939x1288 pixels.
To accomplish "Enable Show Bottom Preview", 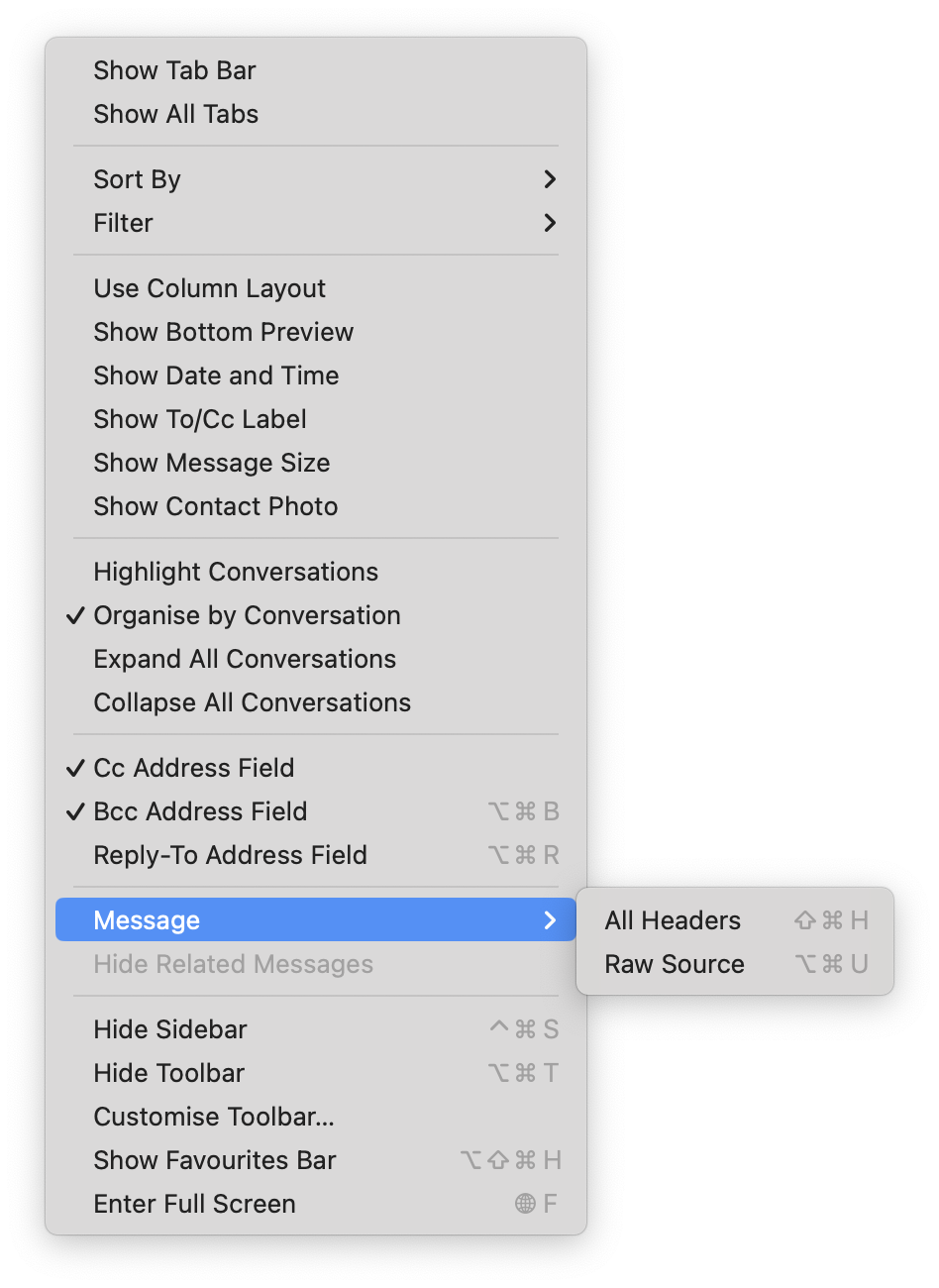I will point(223,332).
